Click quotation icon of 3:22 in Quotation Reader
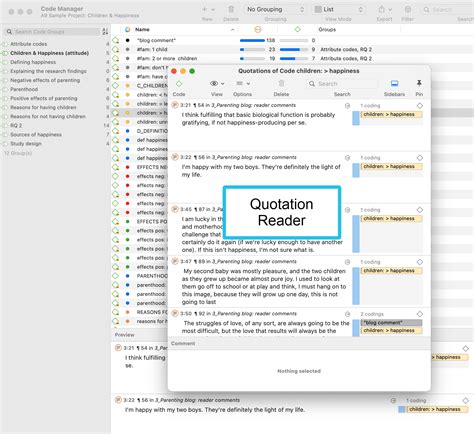This screenshot has height=434, width=474. [x=175, y=157]
